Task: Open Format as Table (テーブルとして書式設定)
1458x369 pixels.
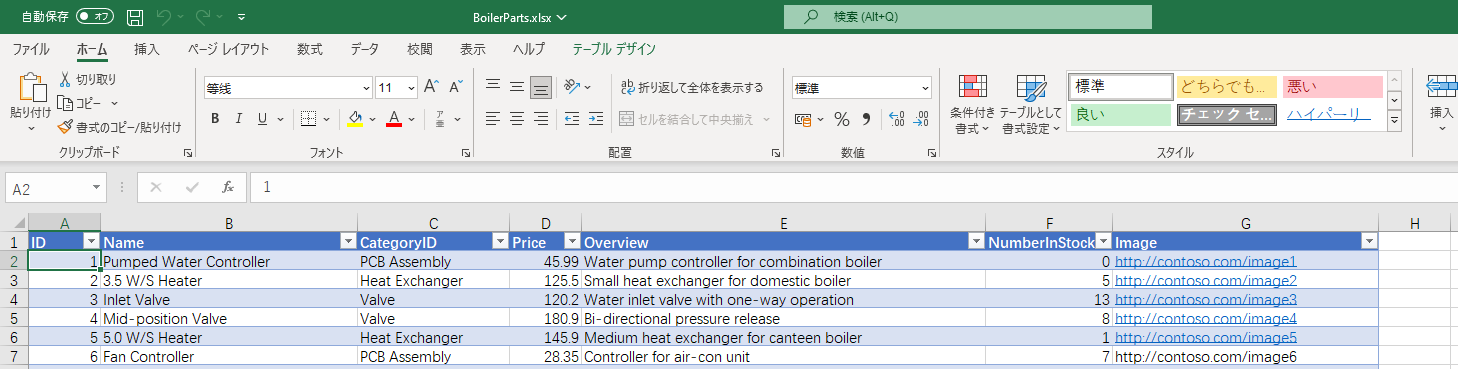Action: click(1030, 104)
